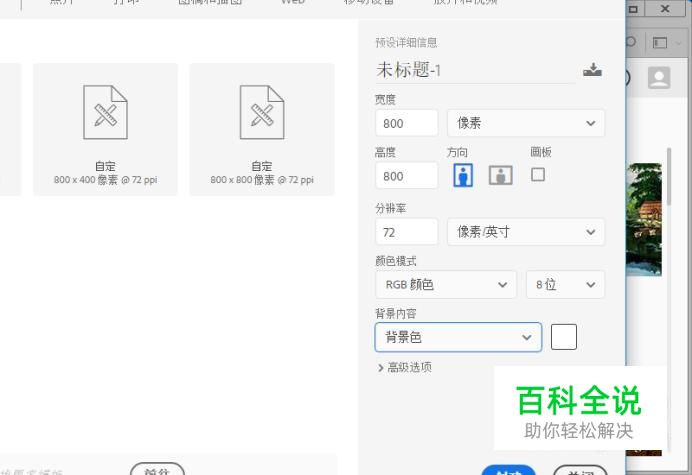Open the resolution unit dropdown 像素/英寸
The width and height of the screenshot is (692, 475).
pyautogui.click(x=526, y=232)
